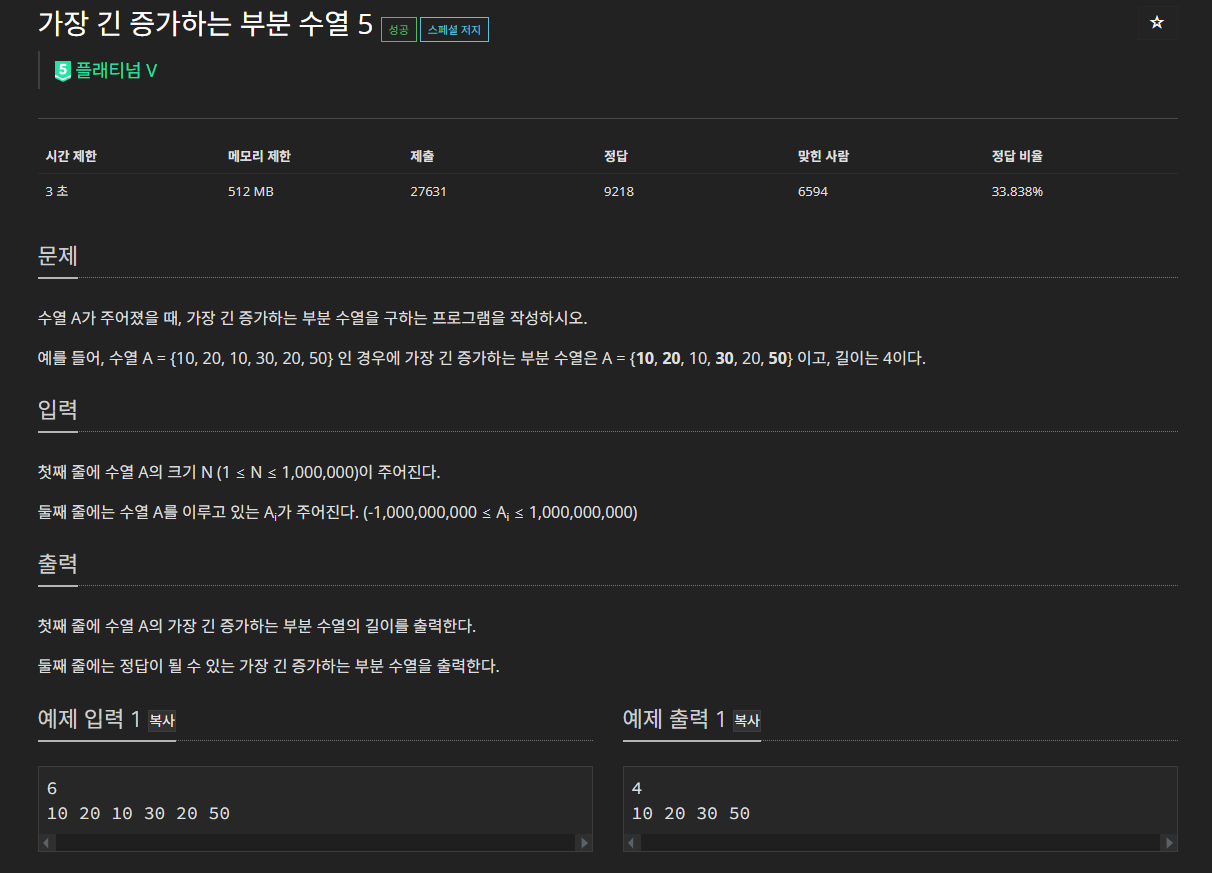The height and width of the screenshot is (873, 1212).
Task: Select the 성공 status badge
Action: (x=398, y=29)
